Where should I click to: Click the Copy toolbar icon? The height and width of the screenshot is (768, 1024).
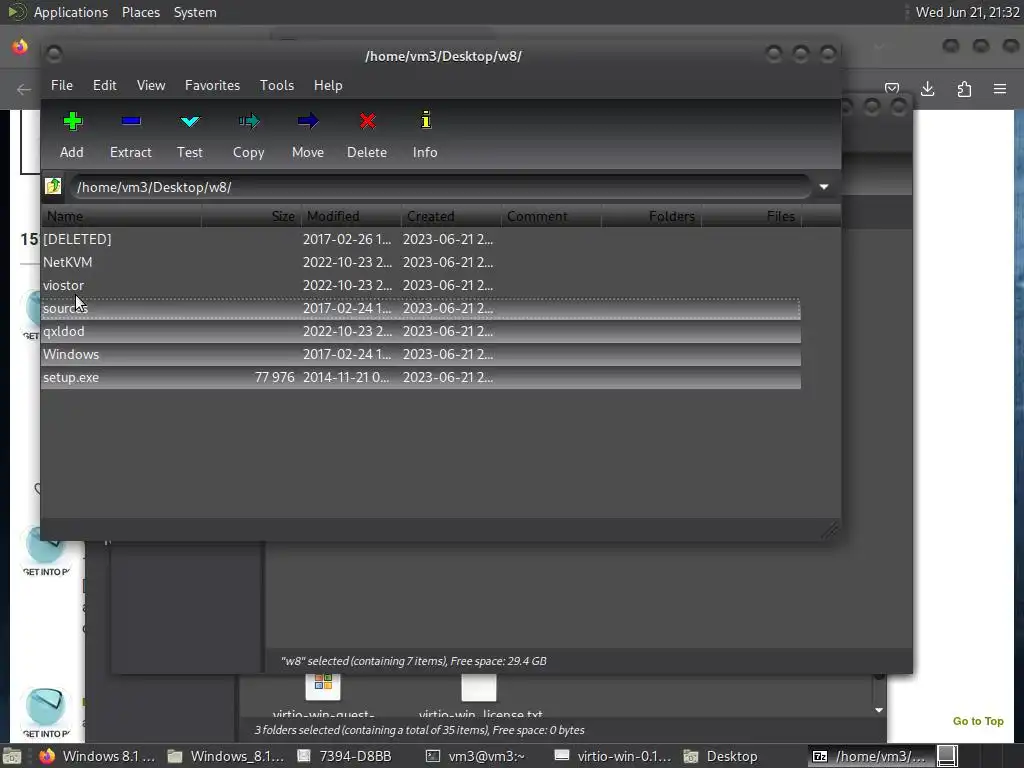pos(249,121)
